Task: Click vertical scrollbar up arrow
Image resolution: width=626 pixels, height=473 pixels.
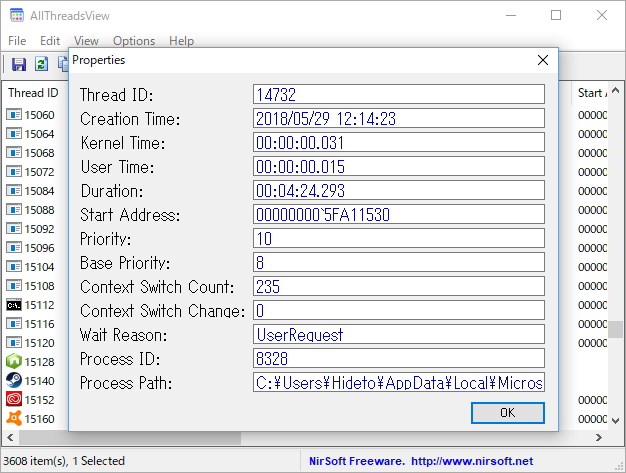Action: click(616, 91)
